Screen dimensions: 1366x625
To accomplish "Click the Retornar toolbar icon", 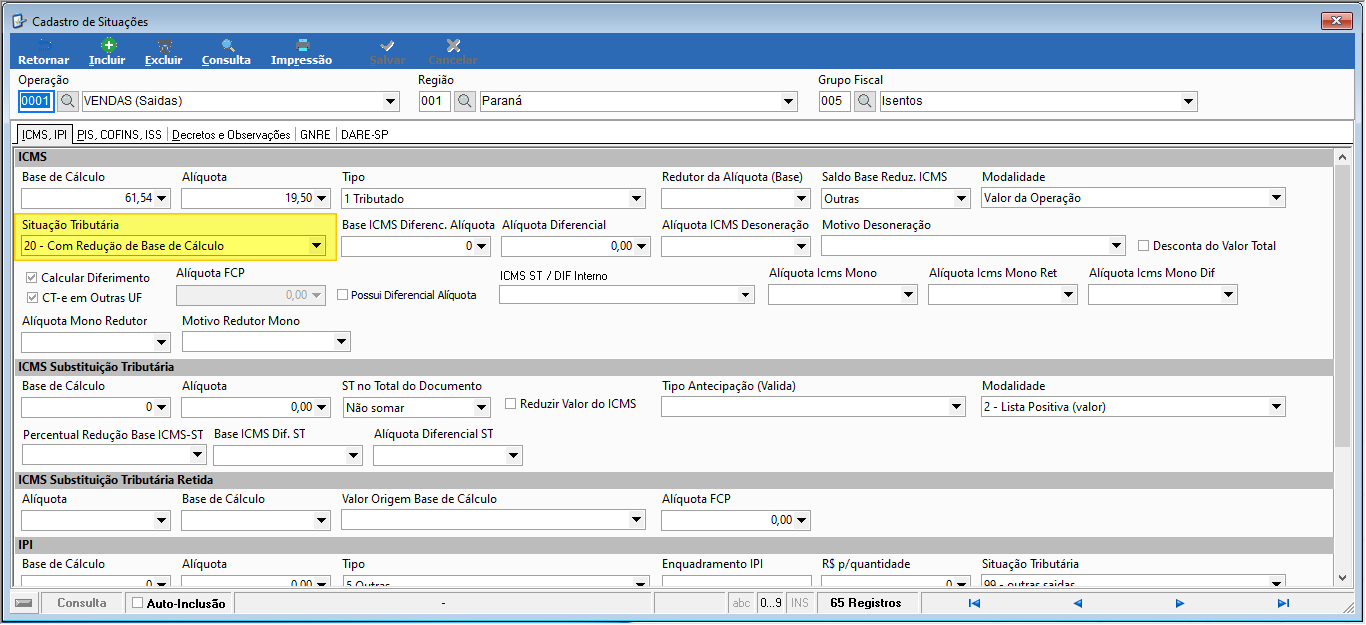I will pos(44,46).
